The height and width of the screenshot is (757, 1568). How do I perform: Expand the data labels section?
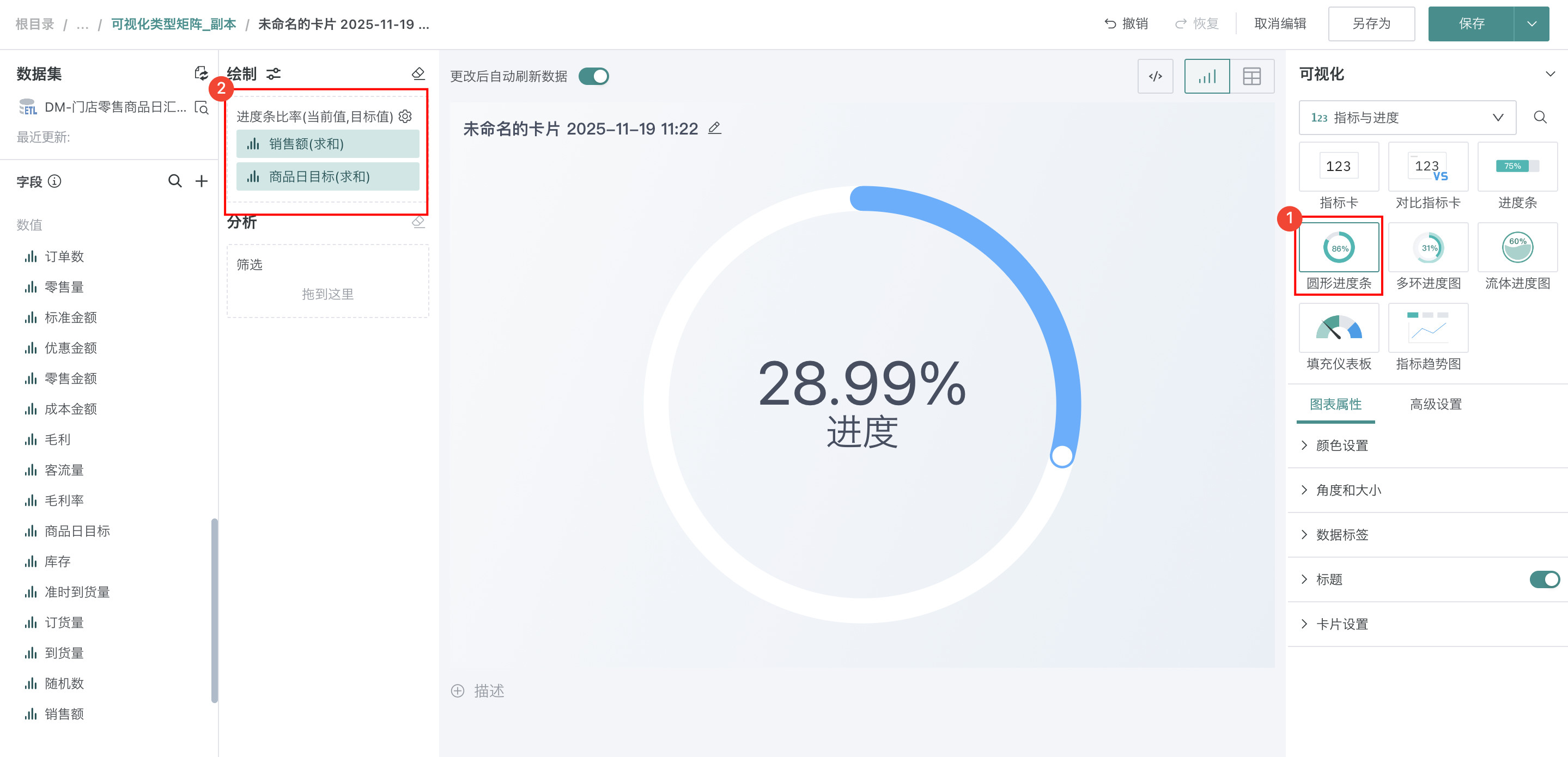(1341, 535)
